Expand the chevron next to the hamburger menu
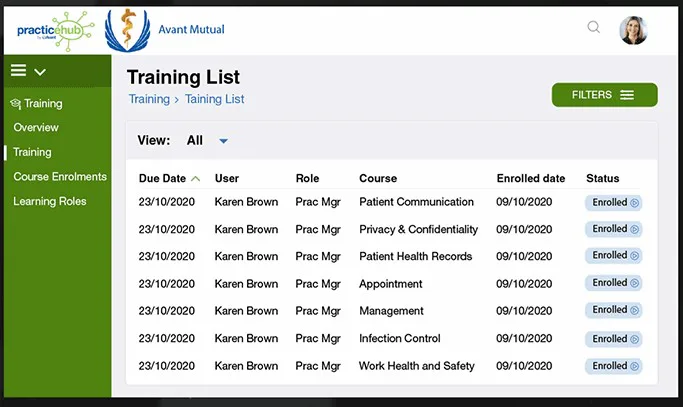Screen dimensions: 683x407 [x=40, y=72]
